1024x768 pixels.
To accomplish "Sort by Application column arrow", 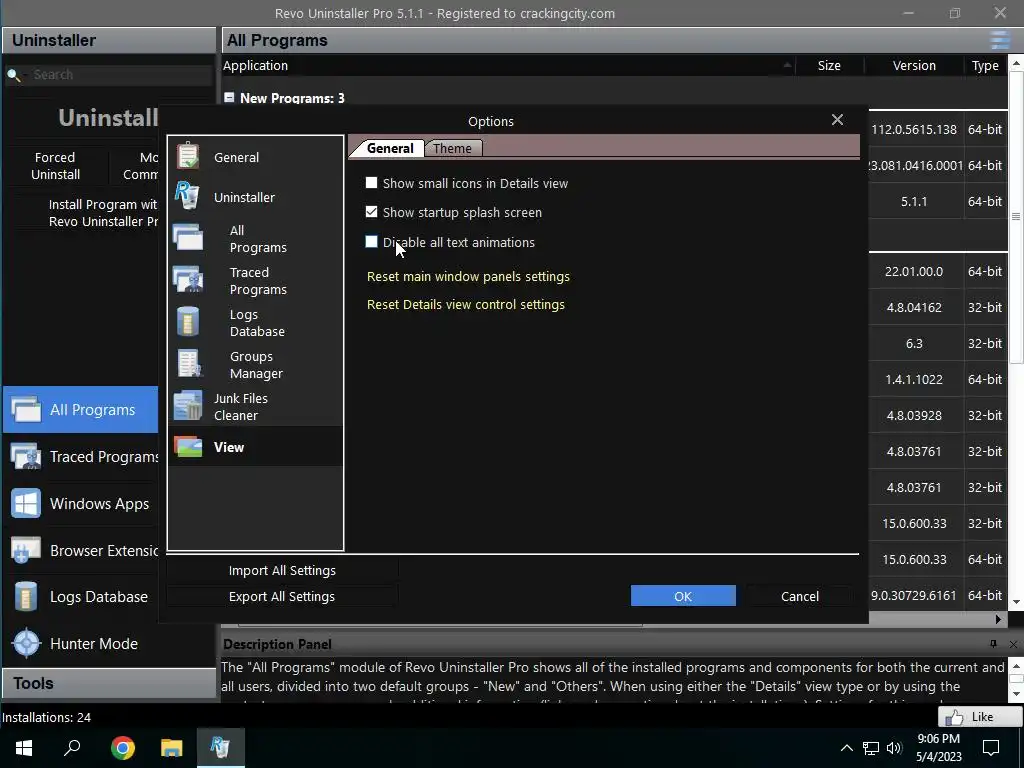I will click(x=788, y=65).
